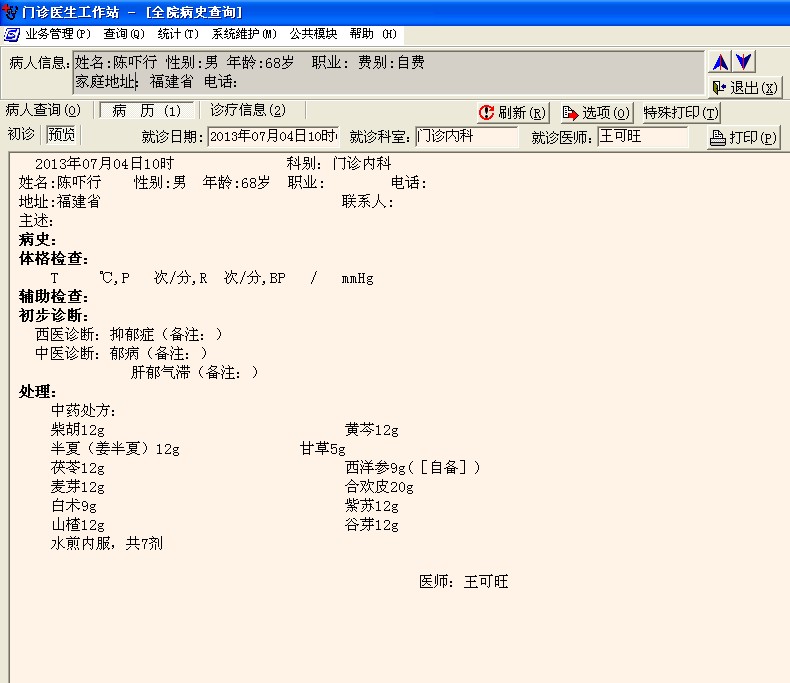Viewport: 790px width, 683px height.
Task: Click the 初步诊断 heading
Action: click(x=53, y=315)
